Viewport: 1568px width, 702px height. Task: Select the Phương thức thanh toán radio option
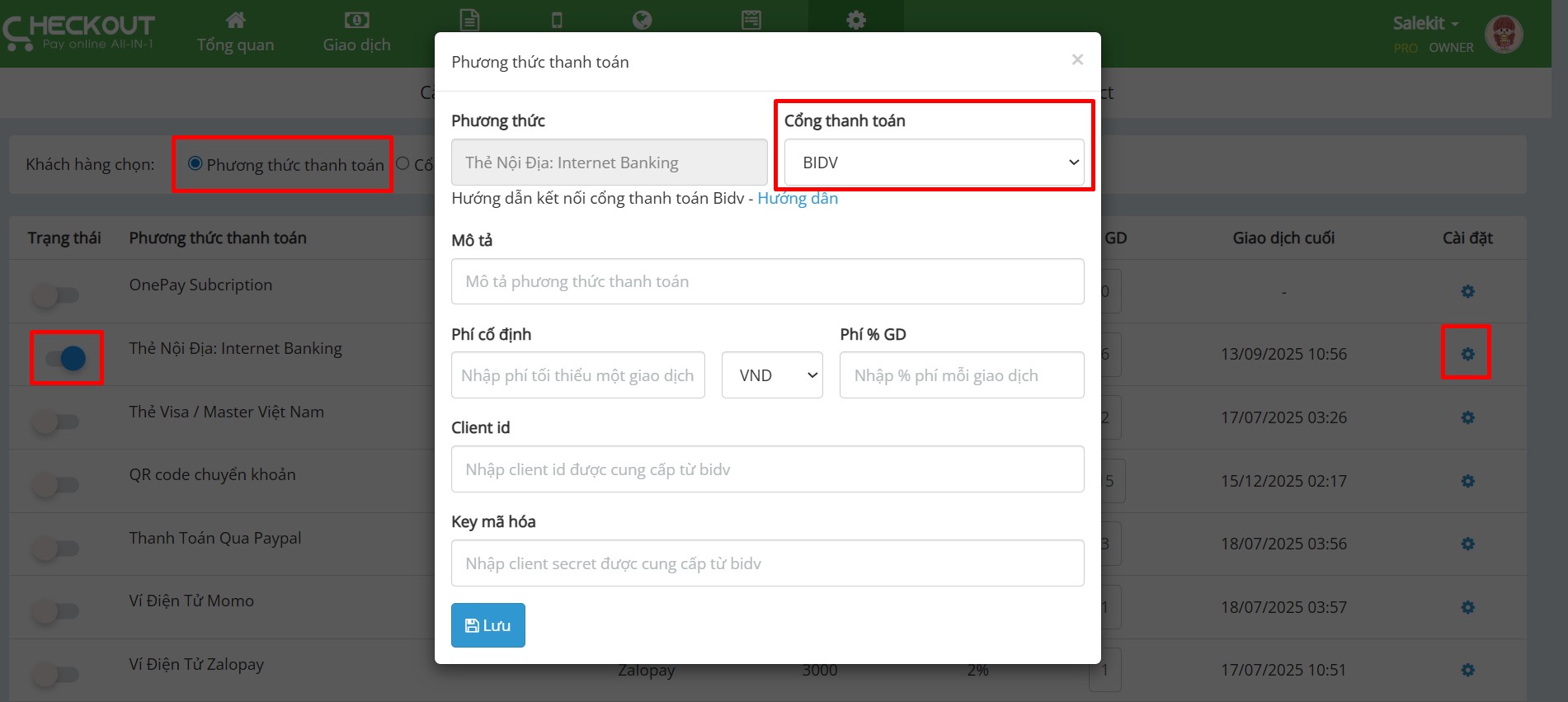point(195,163)
